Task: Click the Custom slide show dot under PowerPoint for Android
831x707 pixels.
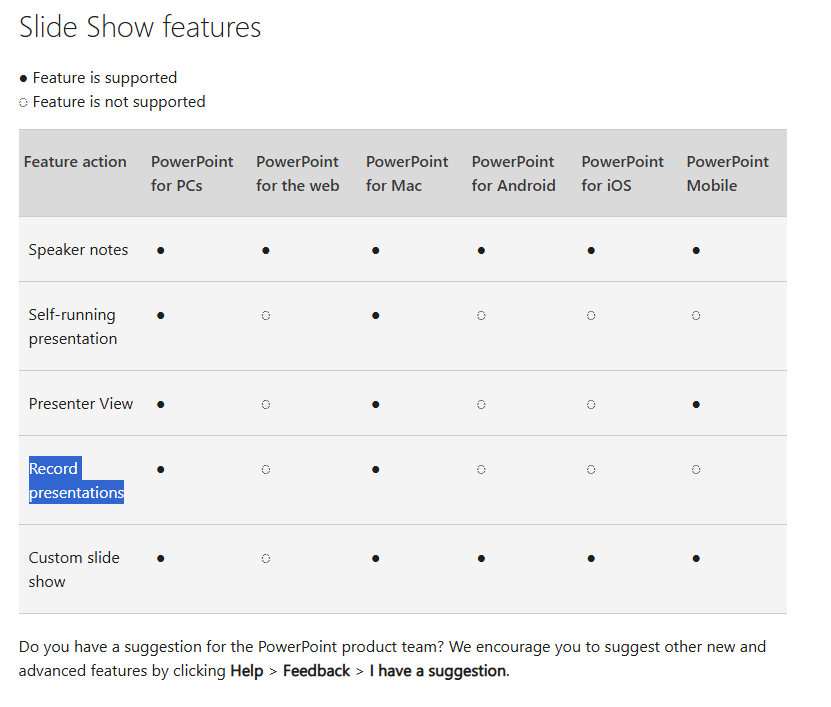Action: coord(481,558)
